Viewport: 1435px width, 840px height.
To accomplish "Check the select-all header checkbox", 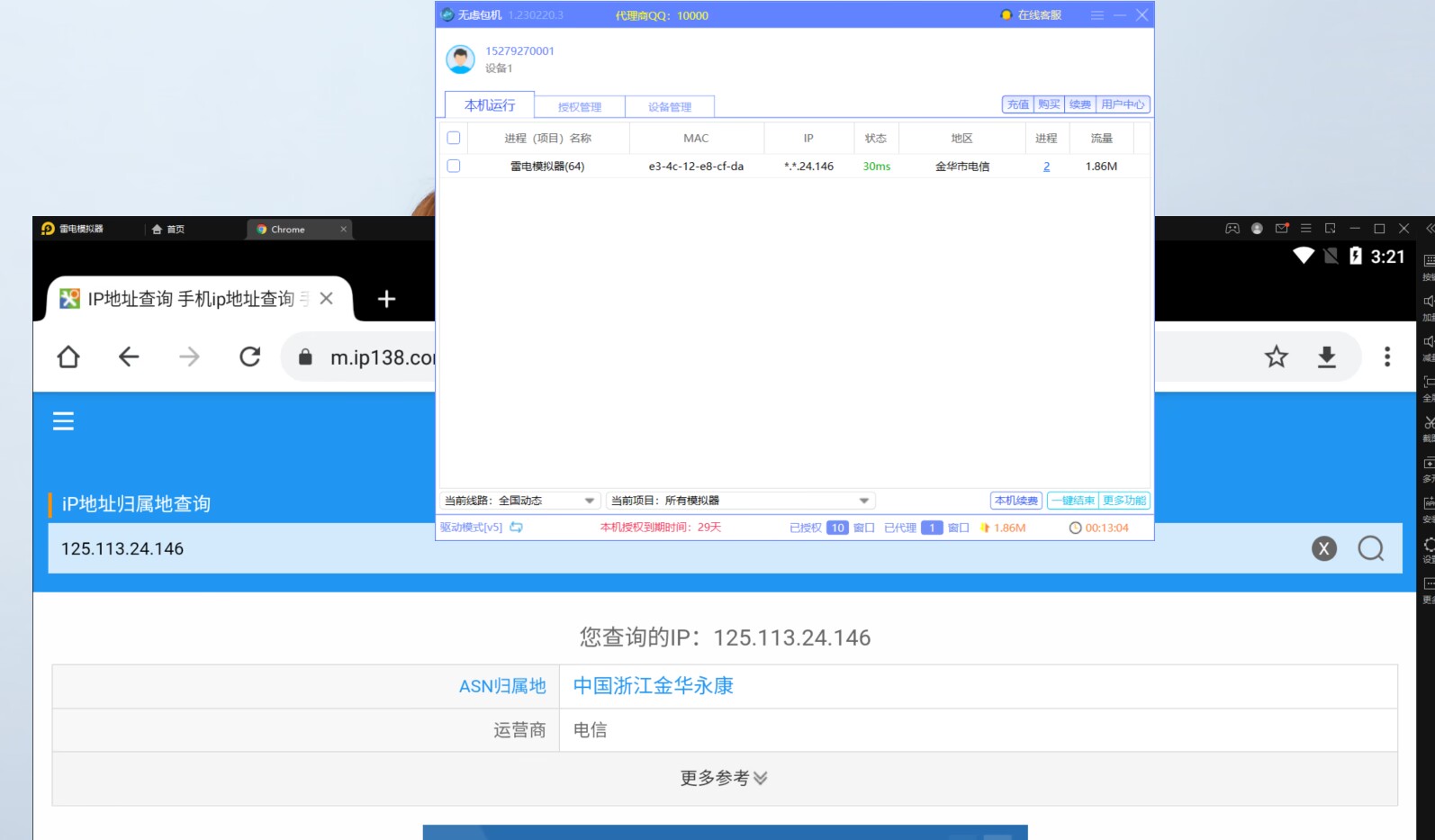I will [x=454, y=138].
